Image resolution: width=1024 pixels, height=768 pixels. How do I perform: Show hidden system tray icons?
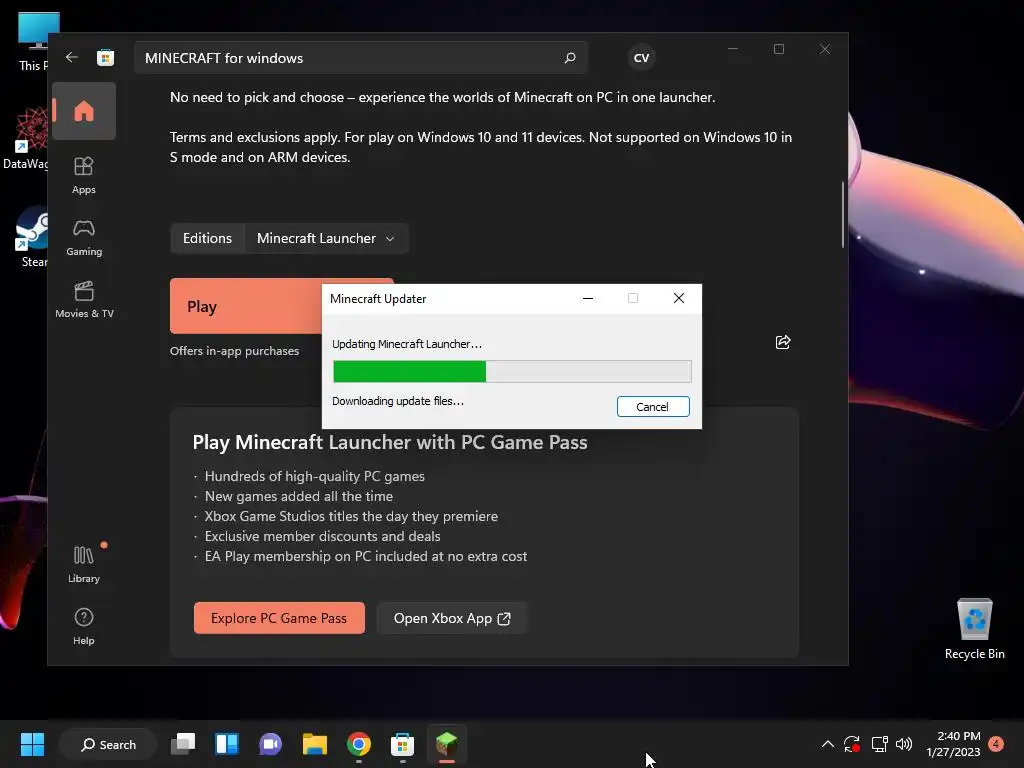click(x=827, y=744)
